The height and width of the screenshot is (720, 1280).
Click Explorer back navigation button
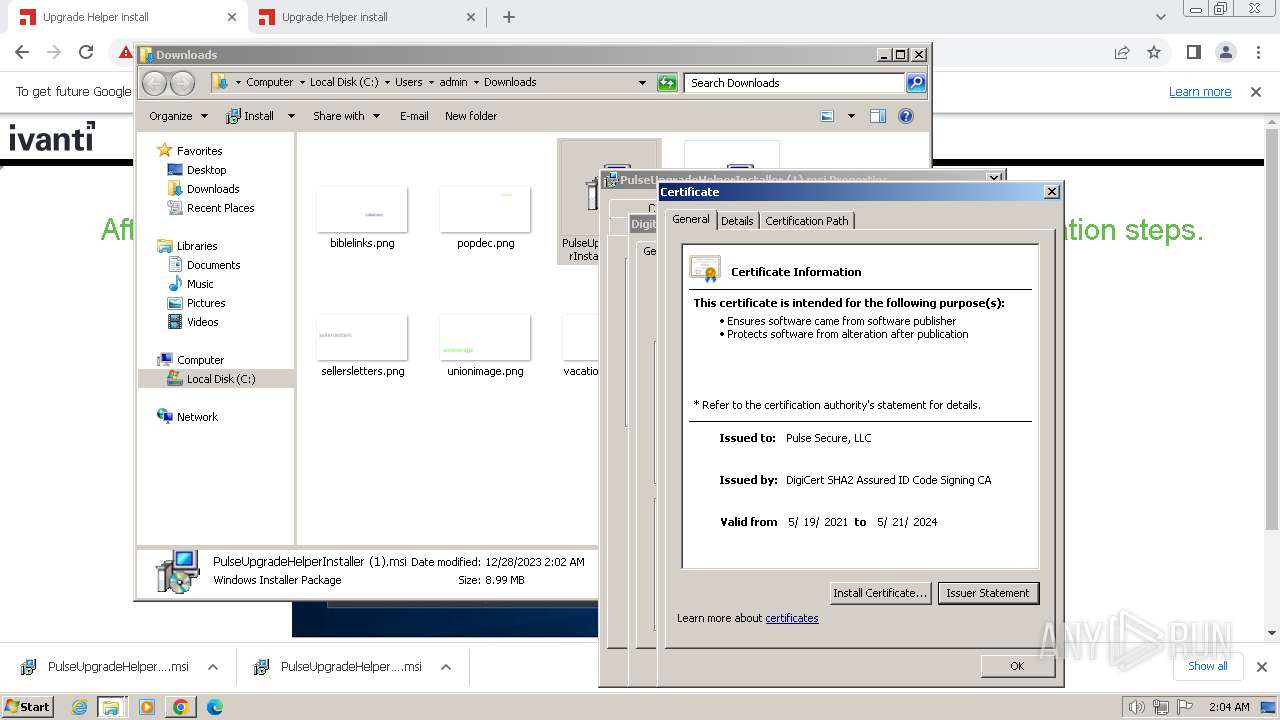click(x=154, y=83)
